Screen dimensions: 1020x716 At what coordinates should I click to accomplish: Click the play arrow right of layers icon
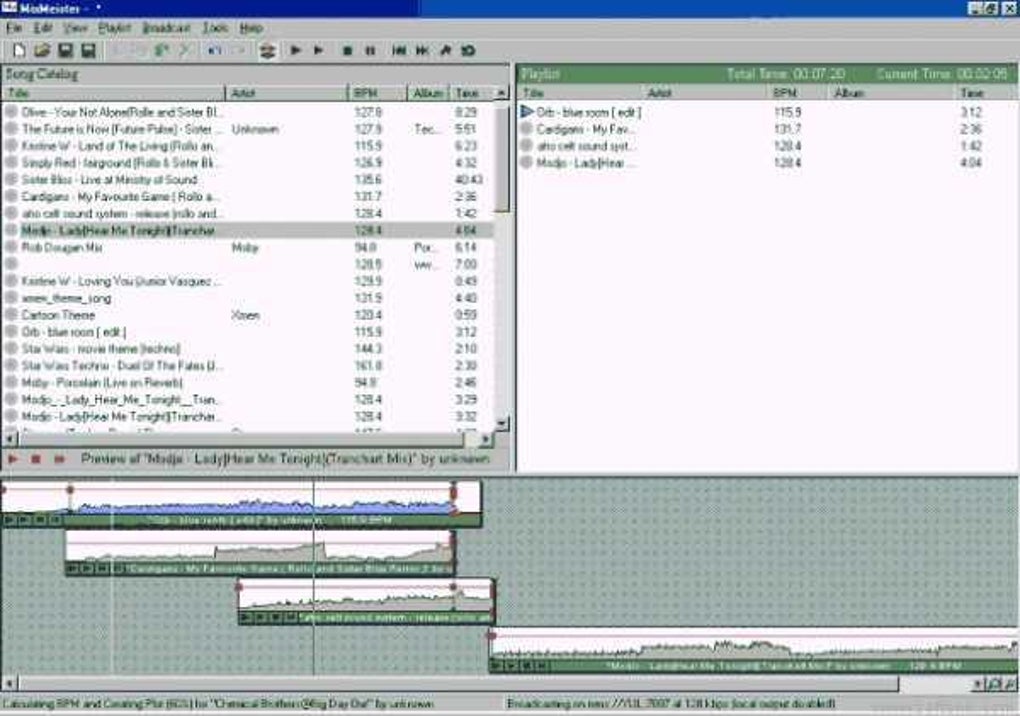tap(295, 50)
